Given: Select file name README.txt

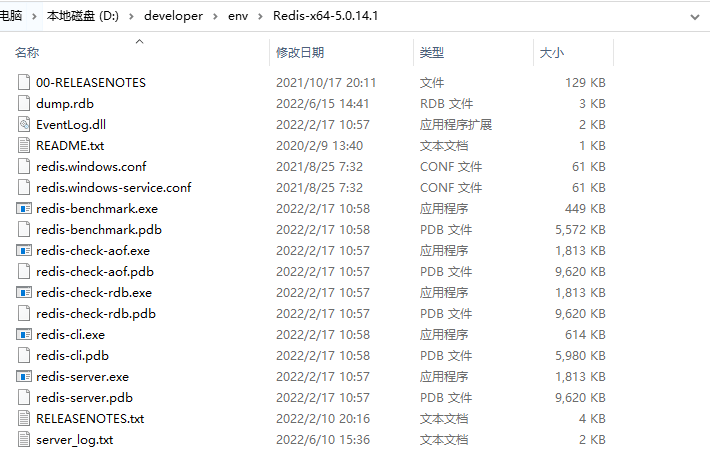Looking at the screenshot, I should click(x=70, y=145).
